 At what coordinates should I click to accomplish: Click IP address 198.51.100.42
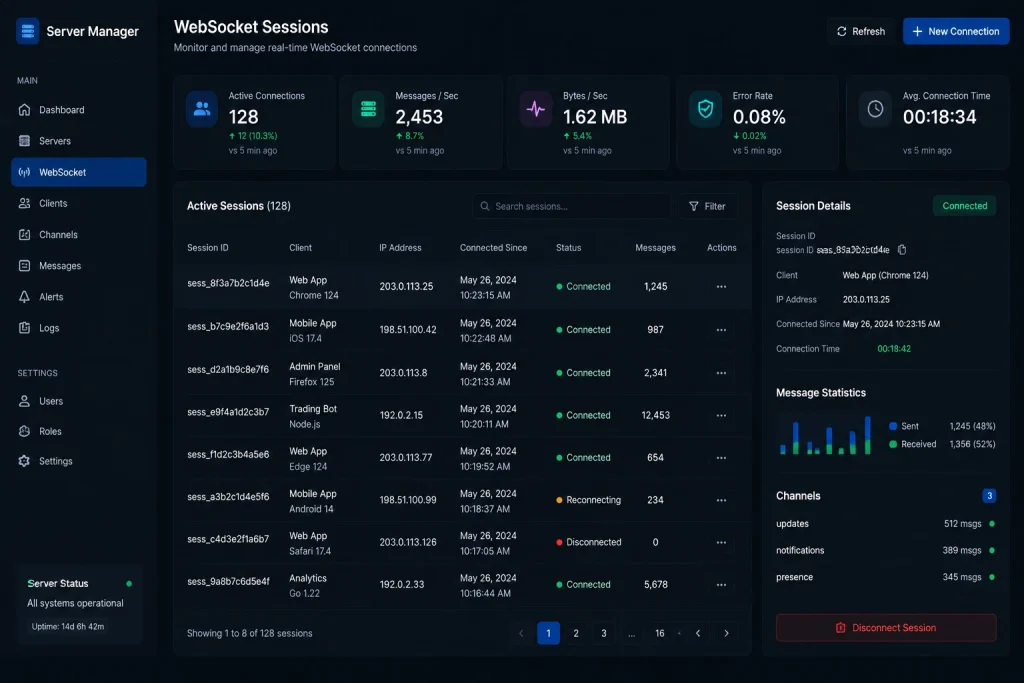tap(408, 330)
